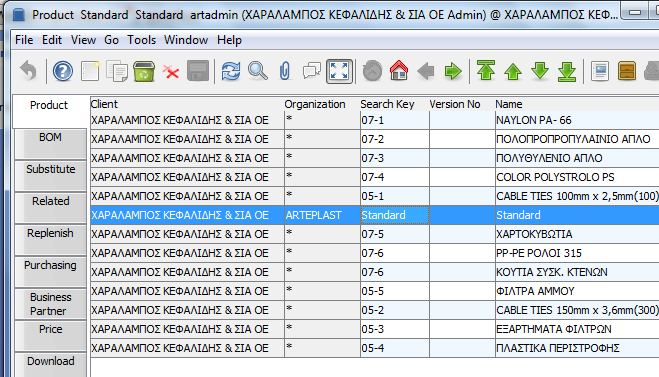Refresh the data with the blue arrows icon

point(231,71)
